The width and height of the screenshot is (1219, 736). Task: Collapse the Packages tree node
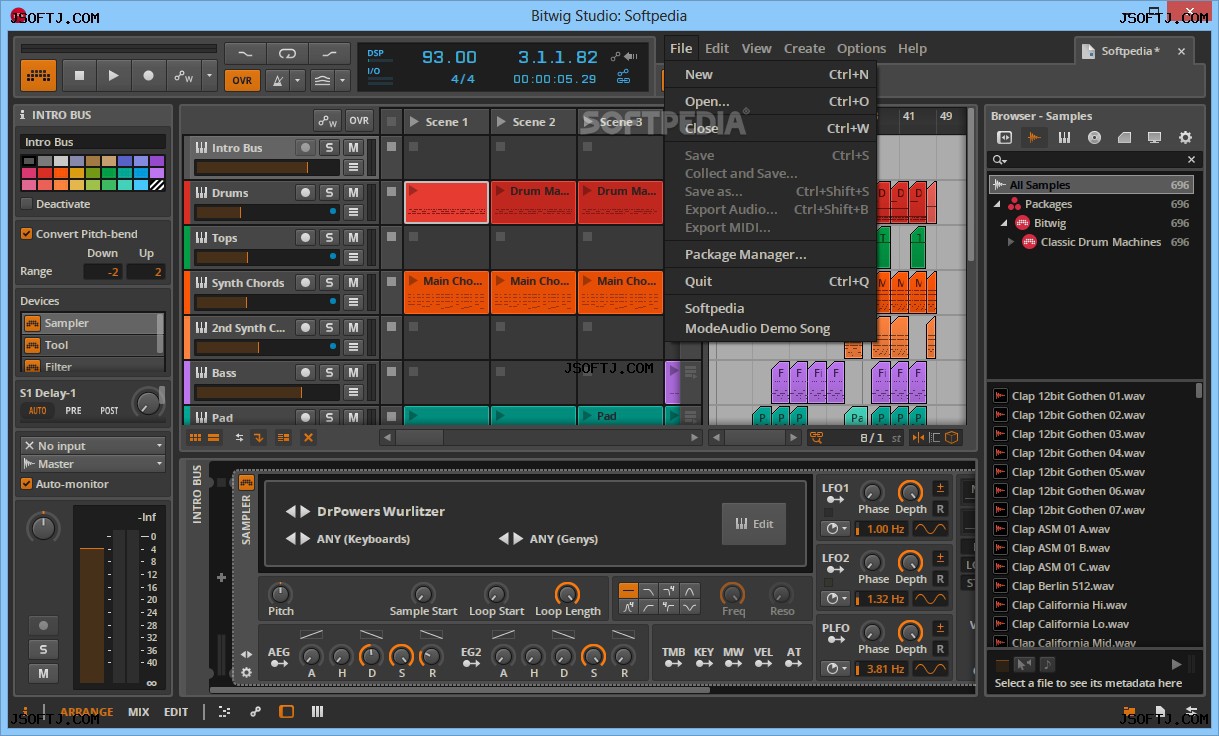coord(997,204)
